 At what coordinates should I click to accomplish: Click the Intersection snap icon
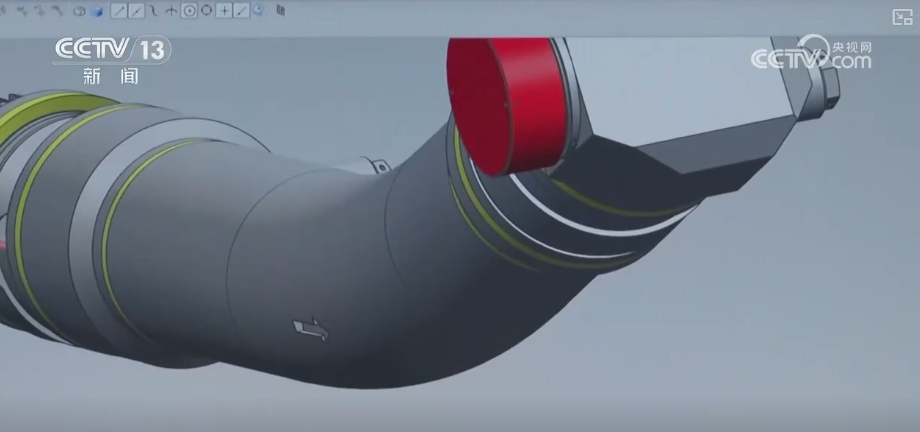coord(172,11)
